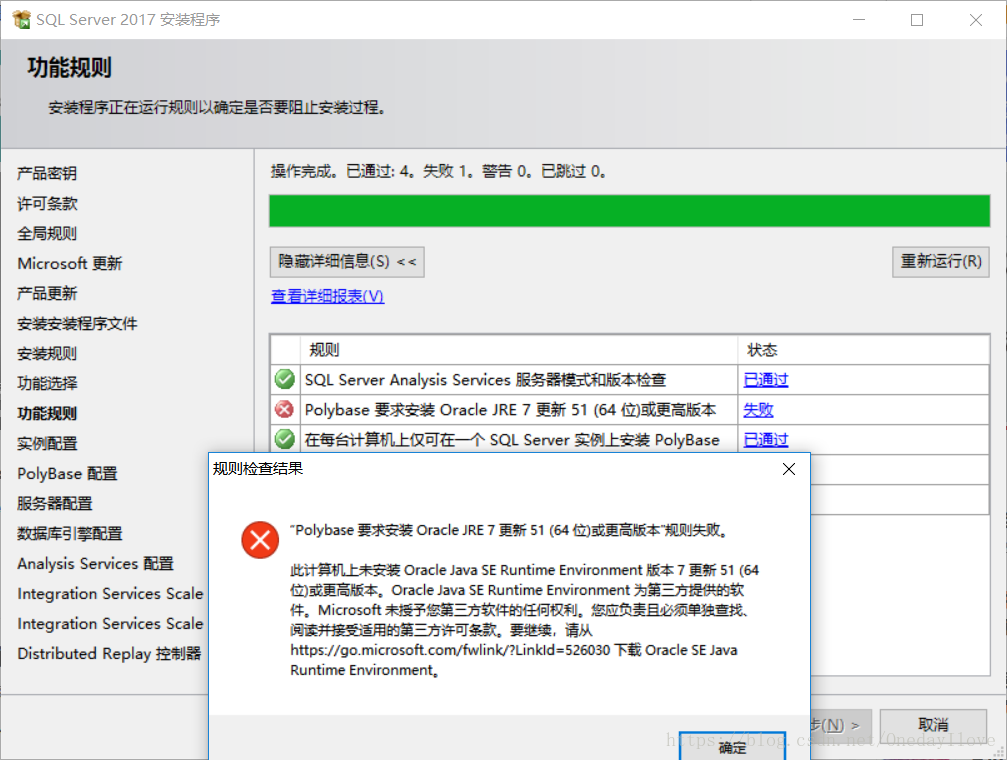Click the 取消 cancel button
The width and height of the screenshot is (1007, 760).
pos(932,723)
